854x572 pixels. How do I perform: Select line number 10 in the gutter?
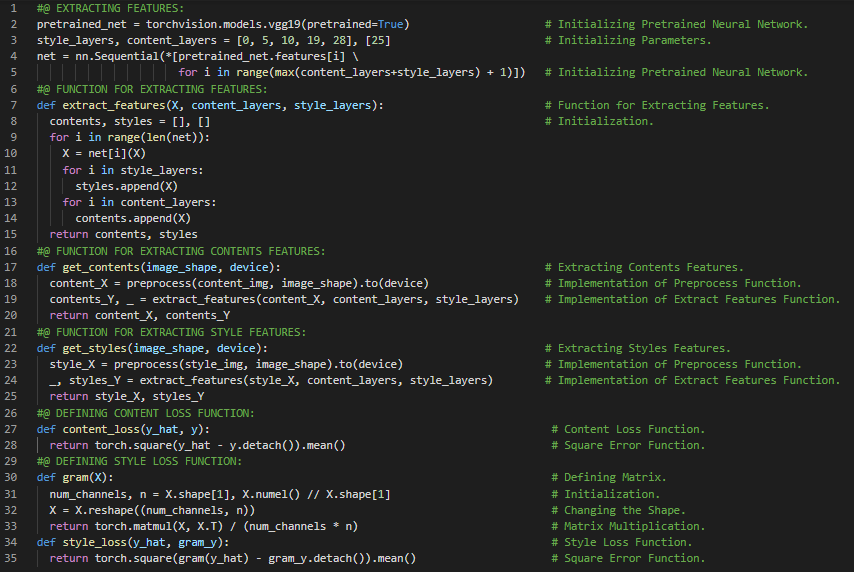[x=11, y=153]
